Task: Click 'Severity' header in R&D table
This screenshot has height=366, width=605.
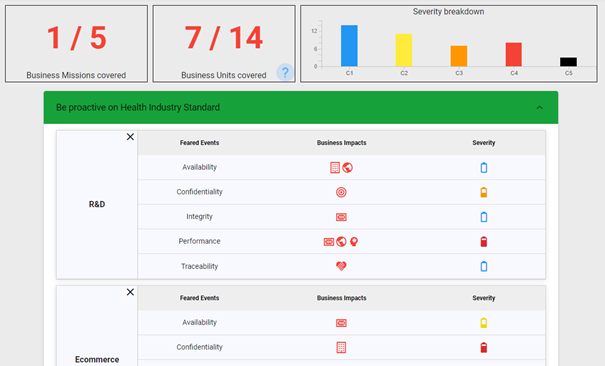Action: point(484,143)
